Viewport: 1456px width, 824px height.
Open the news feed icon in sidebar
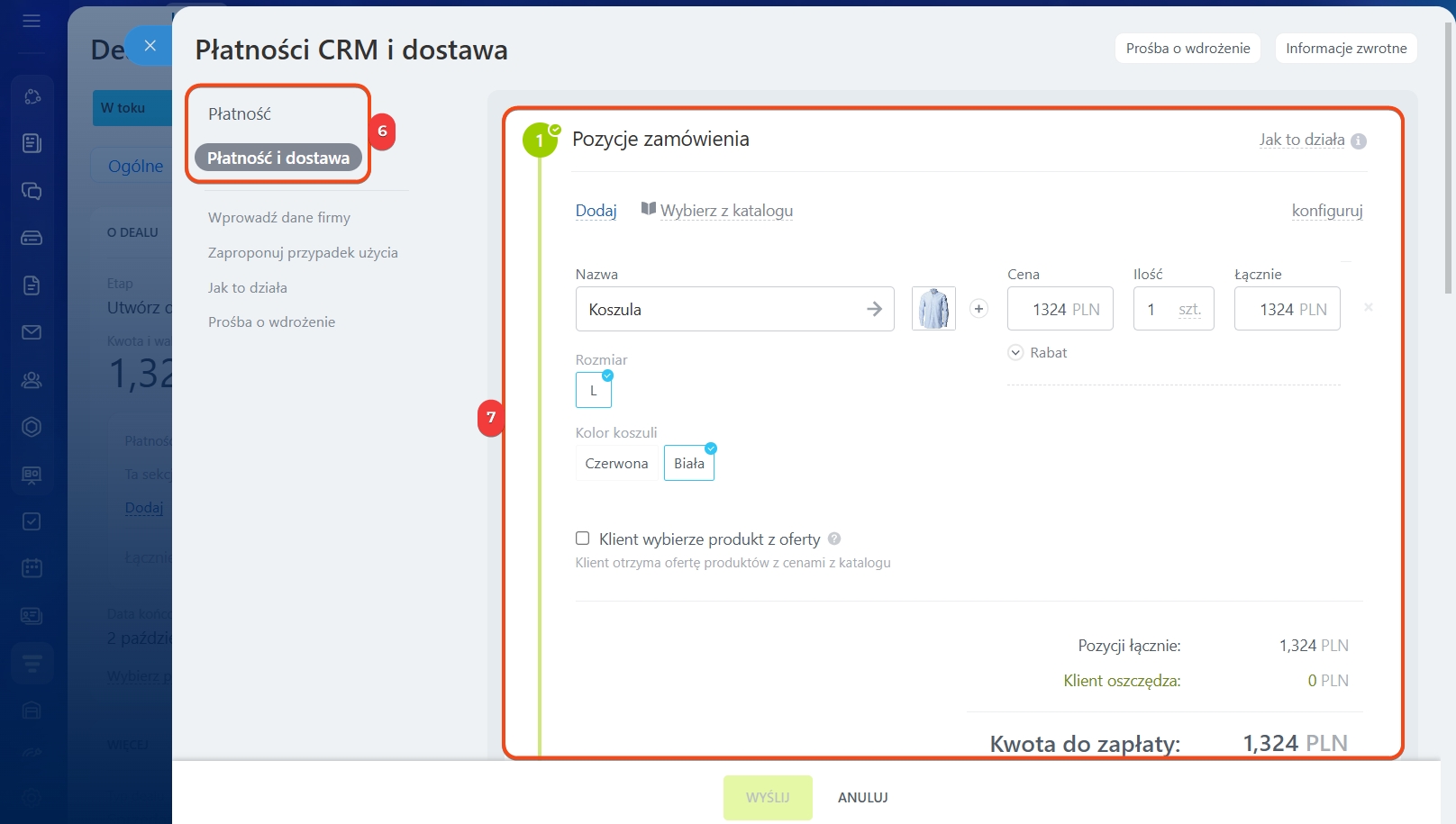point(32,143)
